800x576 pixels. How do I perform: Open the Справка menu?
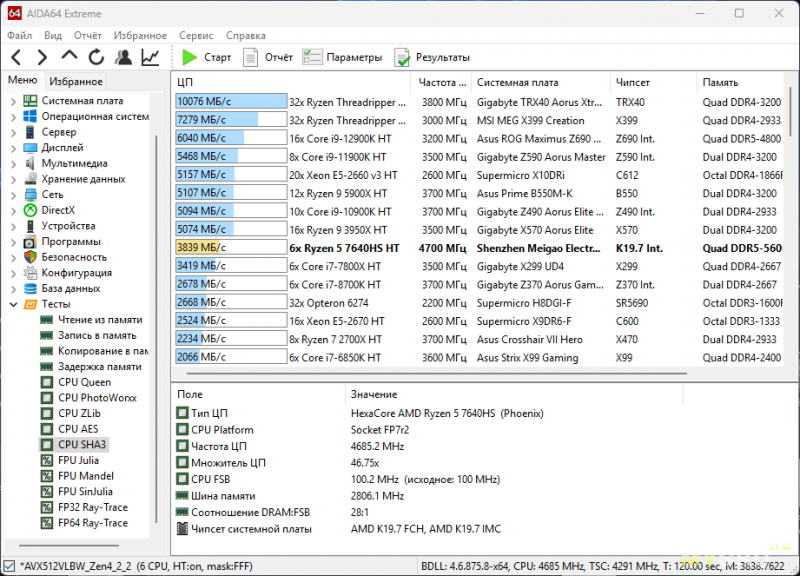[x=245, y=35]
